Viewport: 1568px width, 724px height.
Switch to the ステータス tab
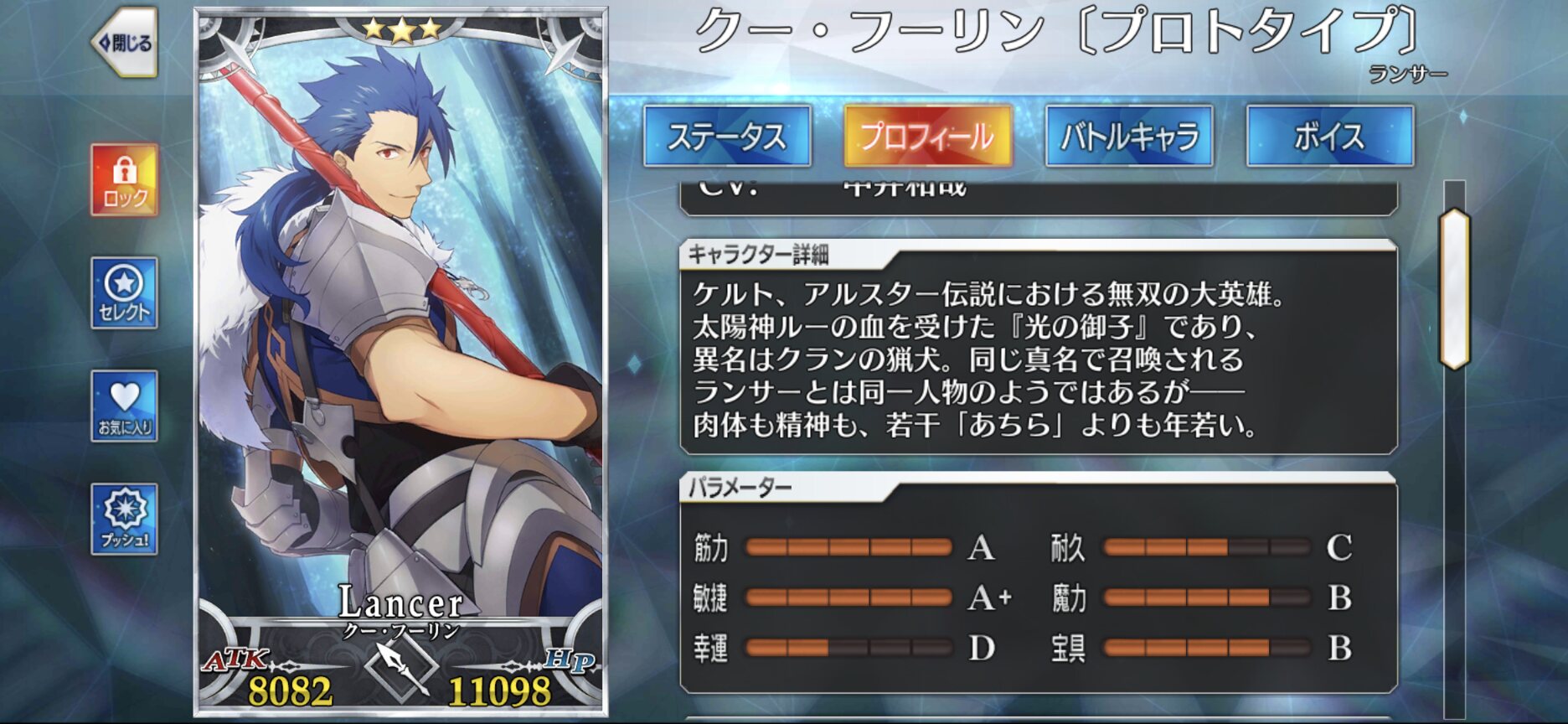click(x=727, y=136)
